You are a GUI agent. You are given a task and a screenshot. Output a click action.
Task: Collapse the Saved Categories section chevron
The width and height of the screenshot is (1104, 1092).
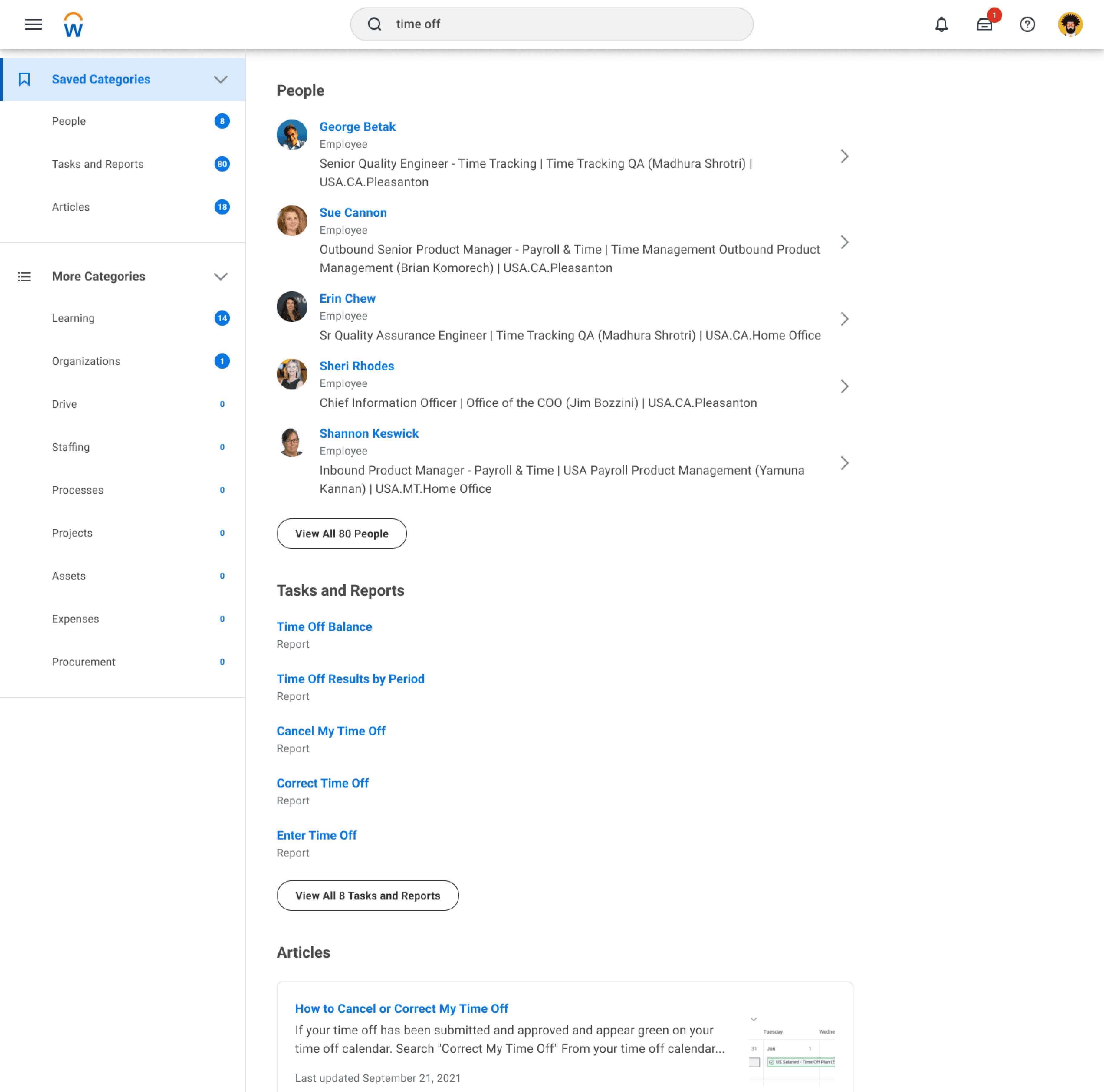(221, 79)
